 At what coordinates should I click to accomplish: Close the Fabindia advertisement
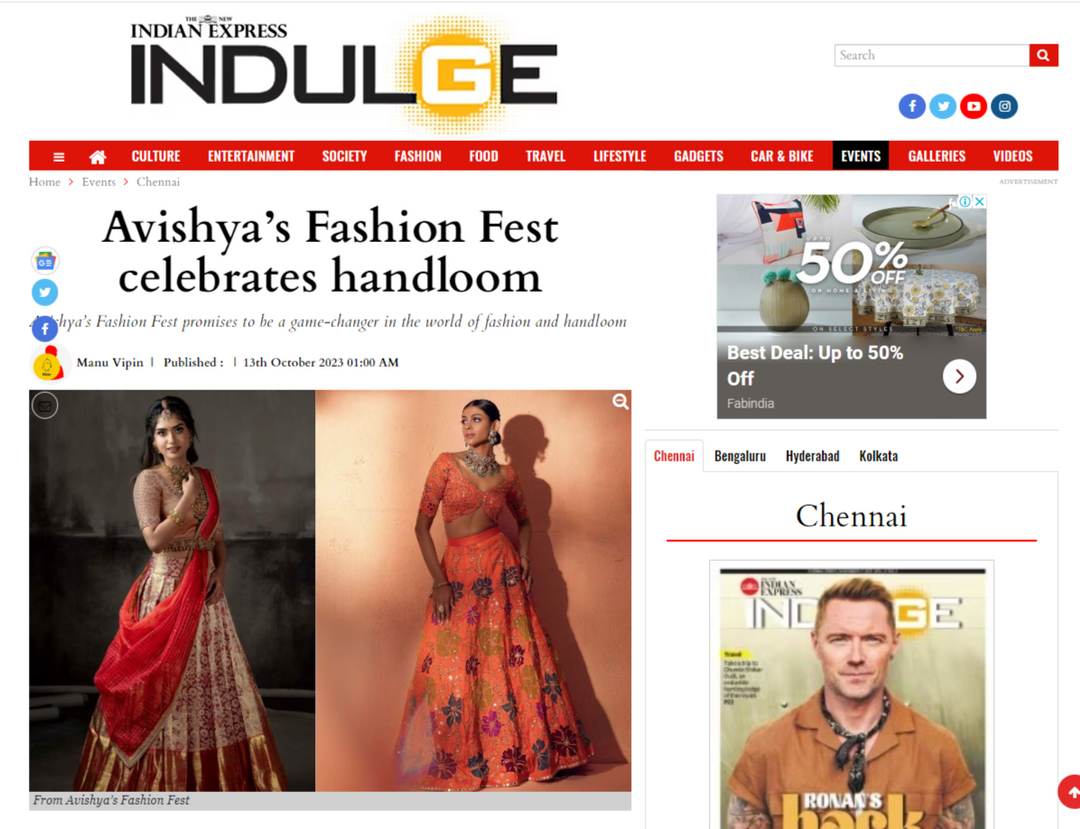point(979,202)
